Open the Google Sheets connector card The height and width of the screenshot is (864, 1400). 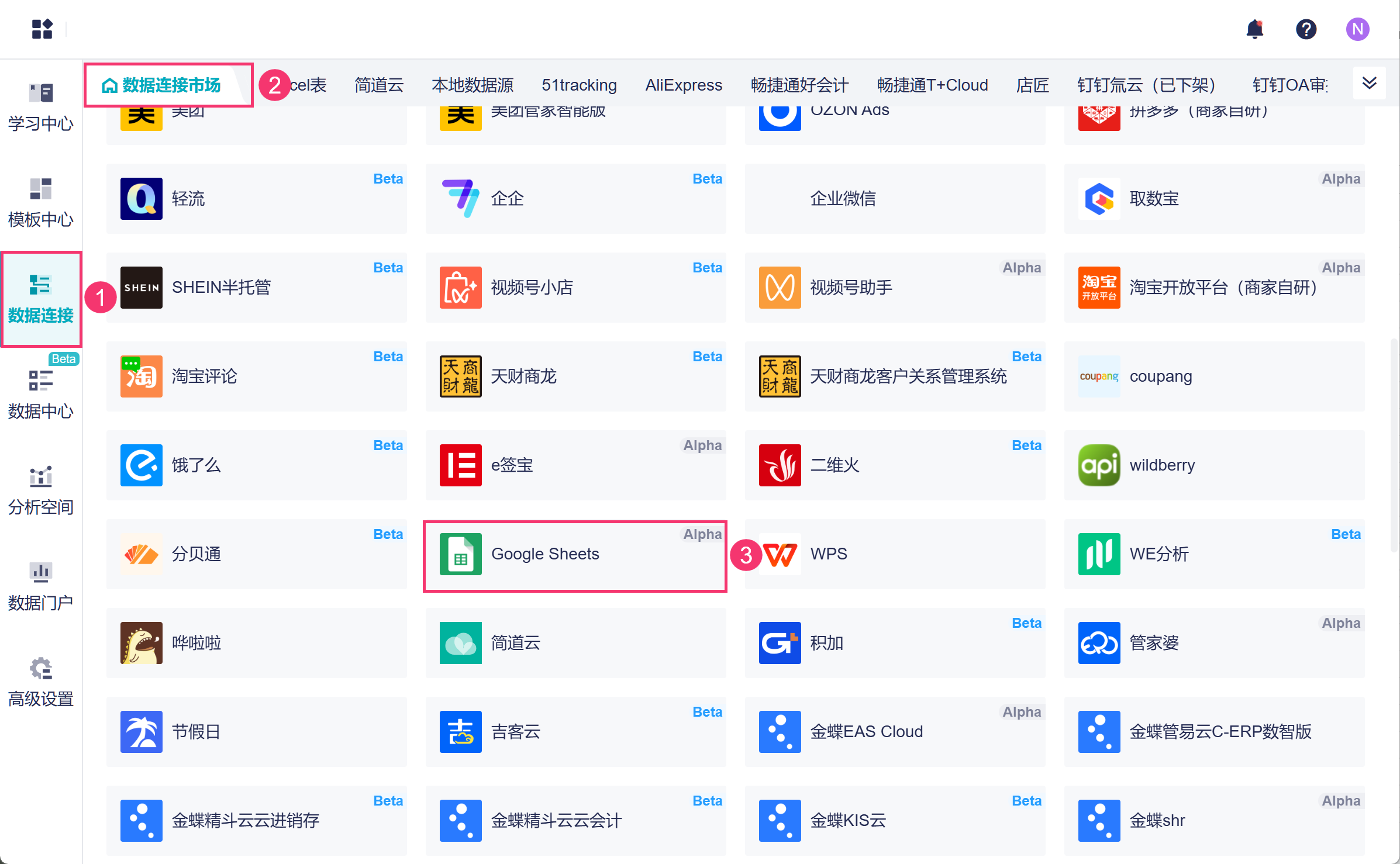575,554
